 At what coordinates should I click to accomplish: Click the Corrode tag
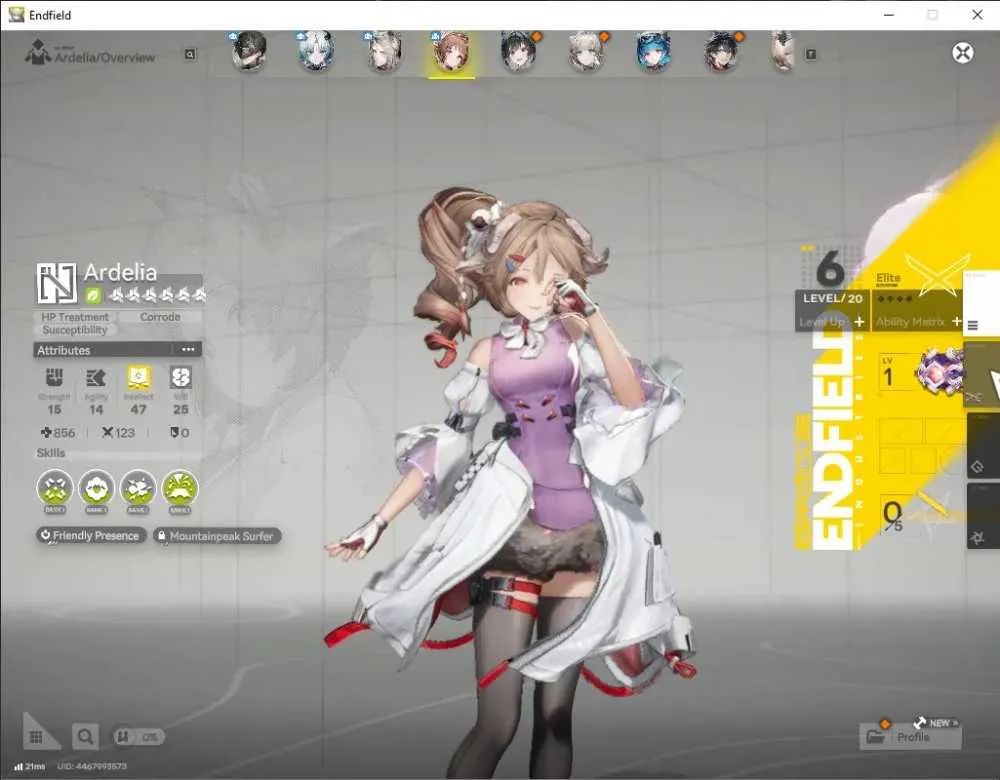click(160, 317)
